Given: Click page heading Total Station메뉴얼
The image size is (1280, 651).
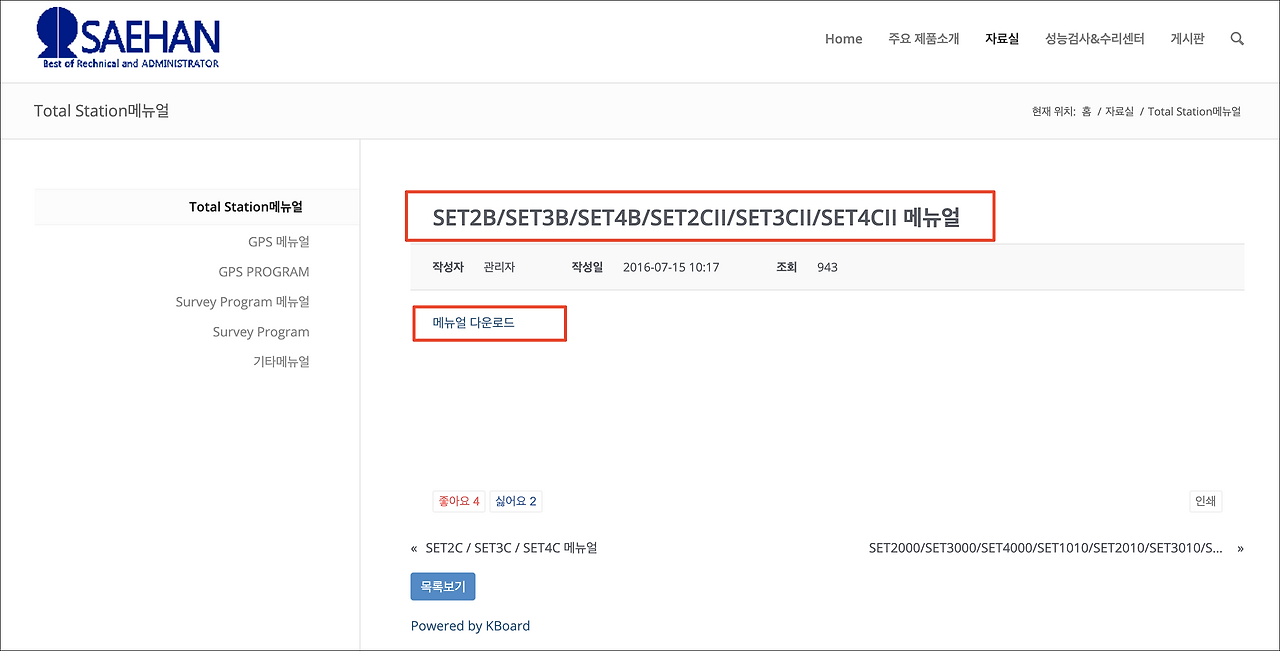Looking at the screenshot, I should [102, 111].
